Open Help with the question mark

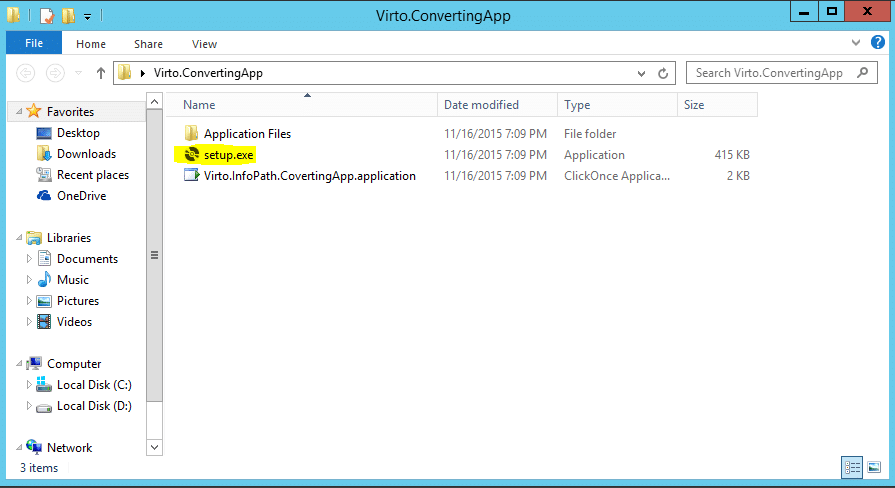[878, 42]
